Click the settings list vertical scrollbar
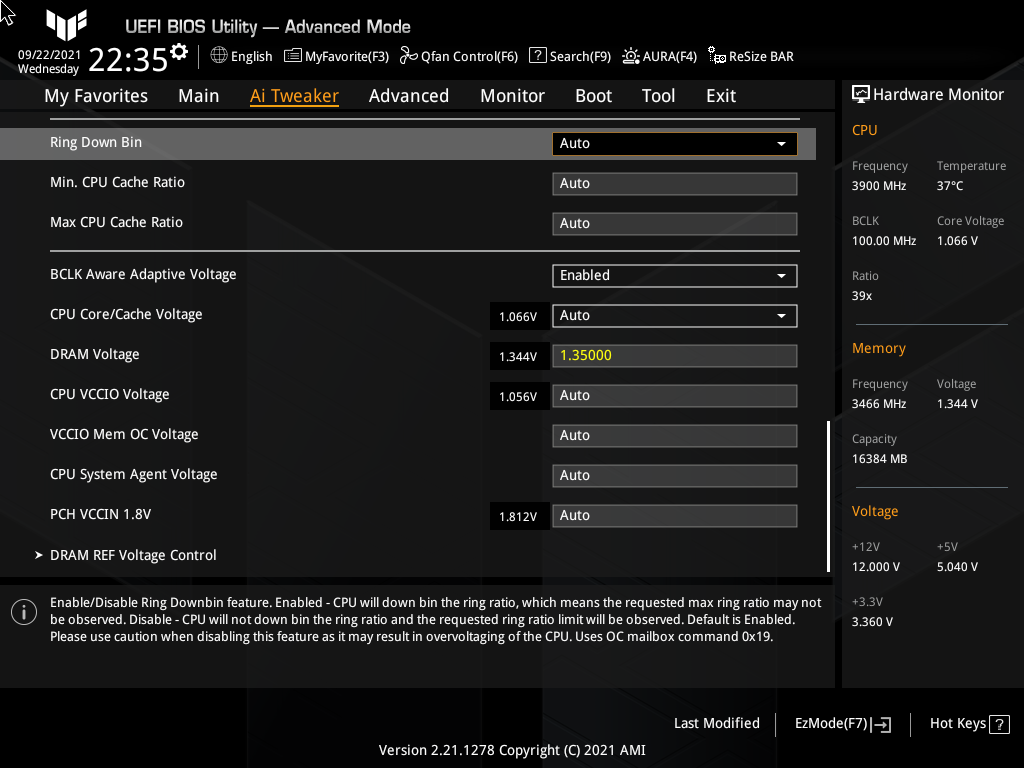1024x768 pixels. [828, 496]
